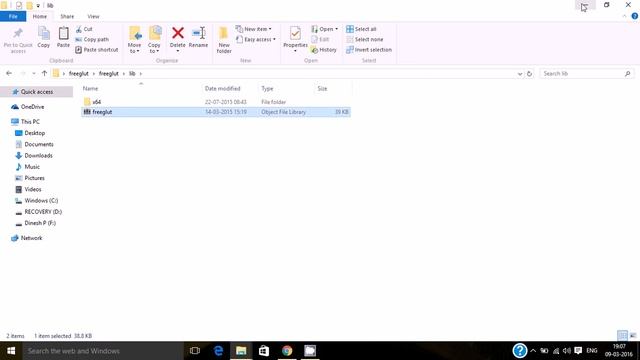Search the web and Windows box
The image size is (640, 360).
[x=103, y=351]
